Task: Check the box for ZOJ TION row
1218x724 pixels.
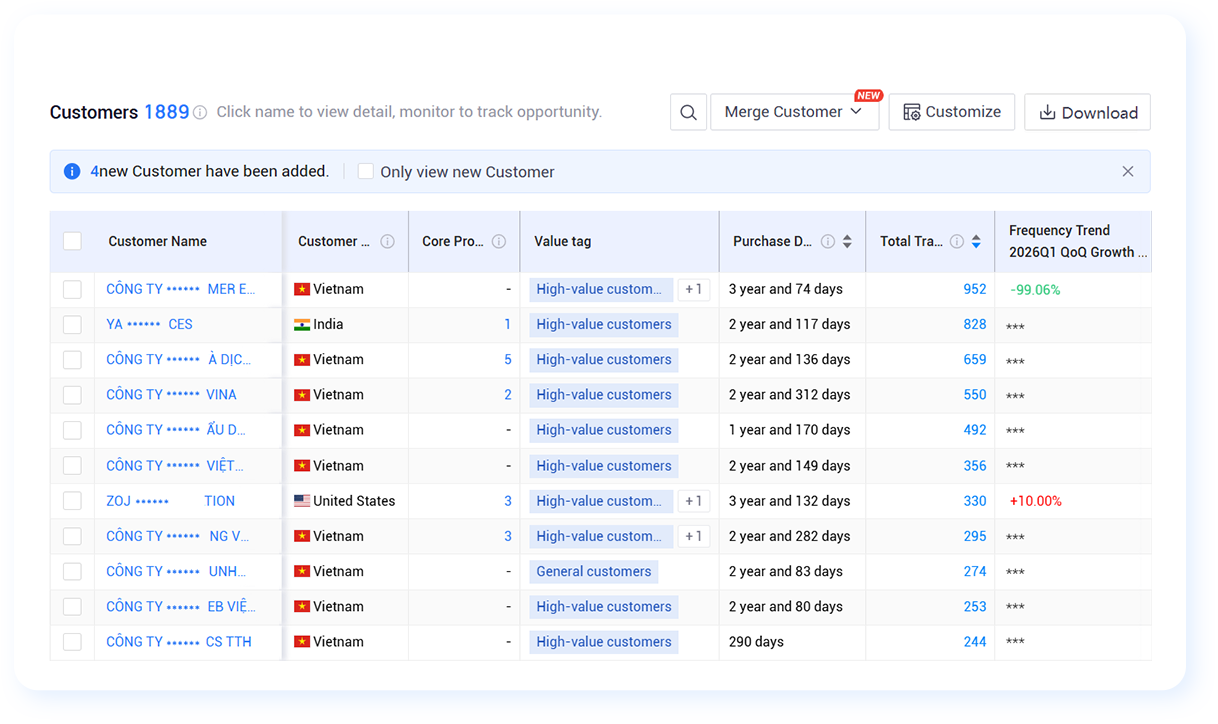Action: 72,501
